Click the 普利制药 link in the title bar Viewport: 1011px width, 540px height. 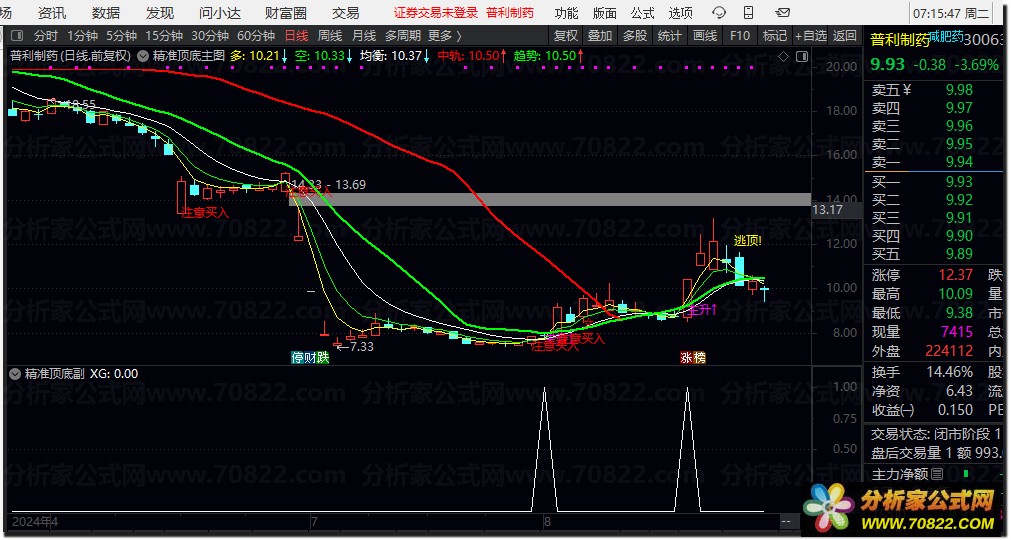coord(510,12)
